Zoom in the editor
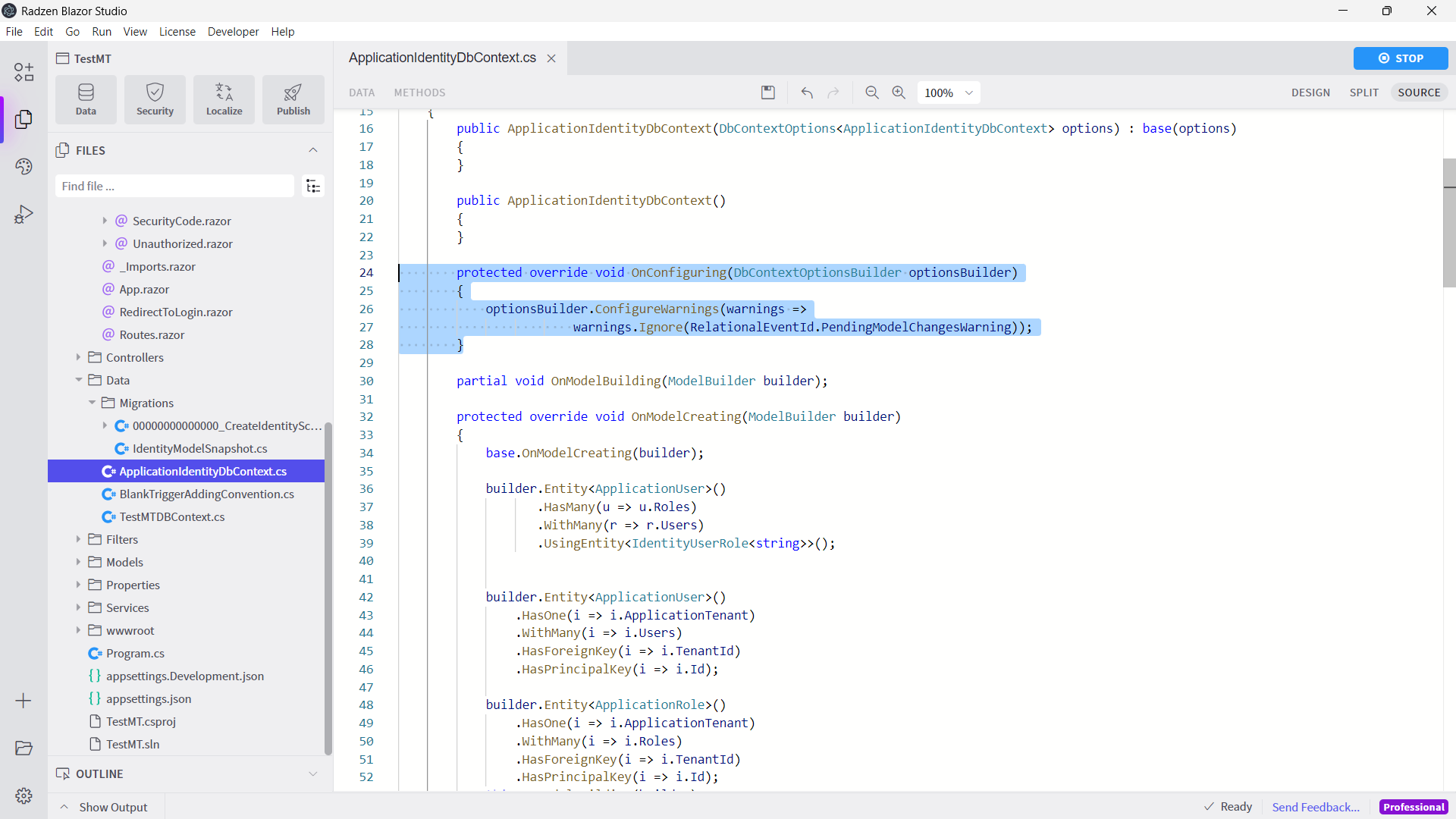The image size is (1456, 819). pyautogui.click(x=899, y=93)
